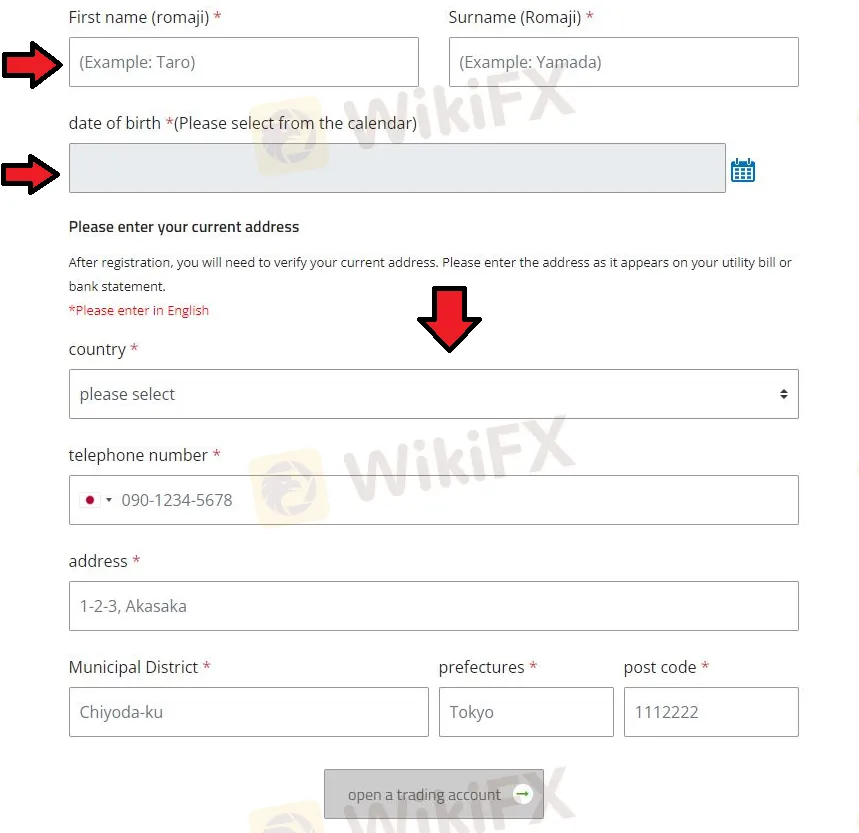Open the date of birth calendar picker
Image resolution: width=859 pixels, height=833 pixels.
pos(742,170)
